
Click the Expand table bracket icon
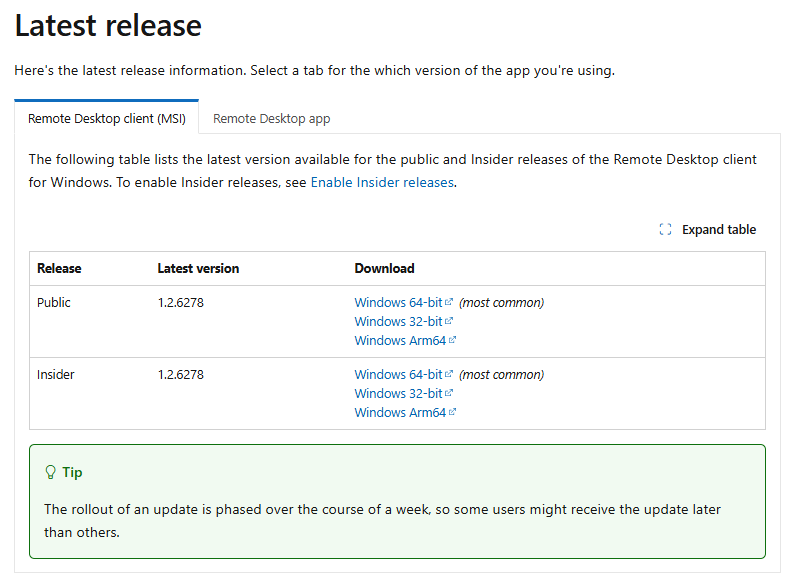coord(665,230)
